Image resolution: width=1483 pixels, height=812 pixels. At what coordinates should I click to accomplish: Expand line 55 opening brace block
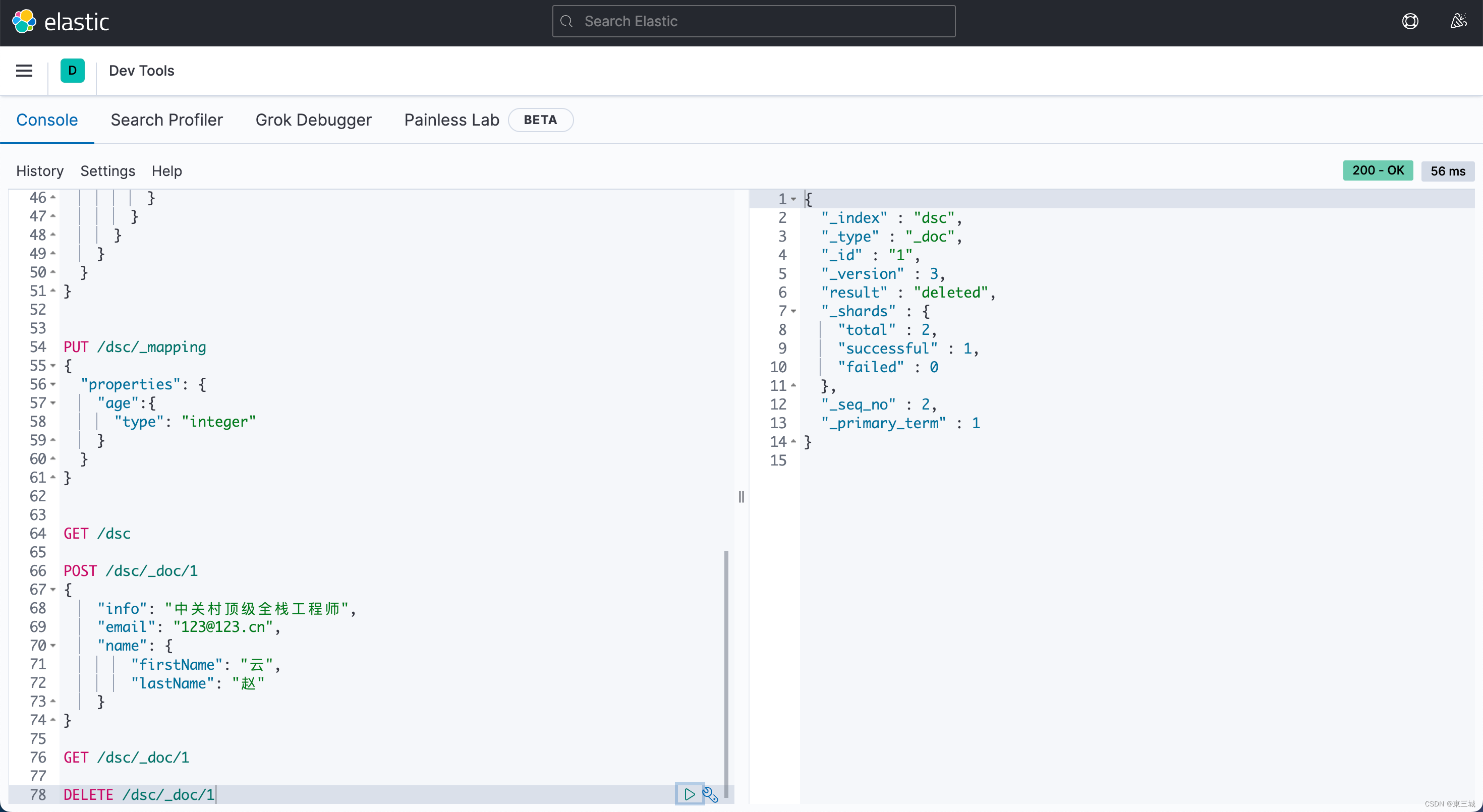click(54, 365)
